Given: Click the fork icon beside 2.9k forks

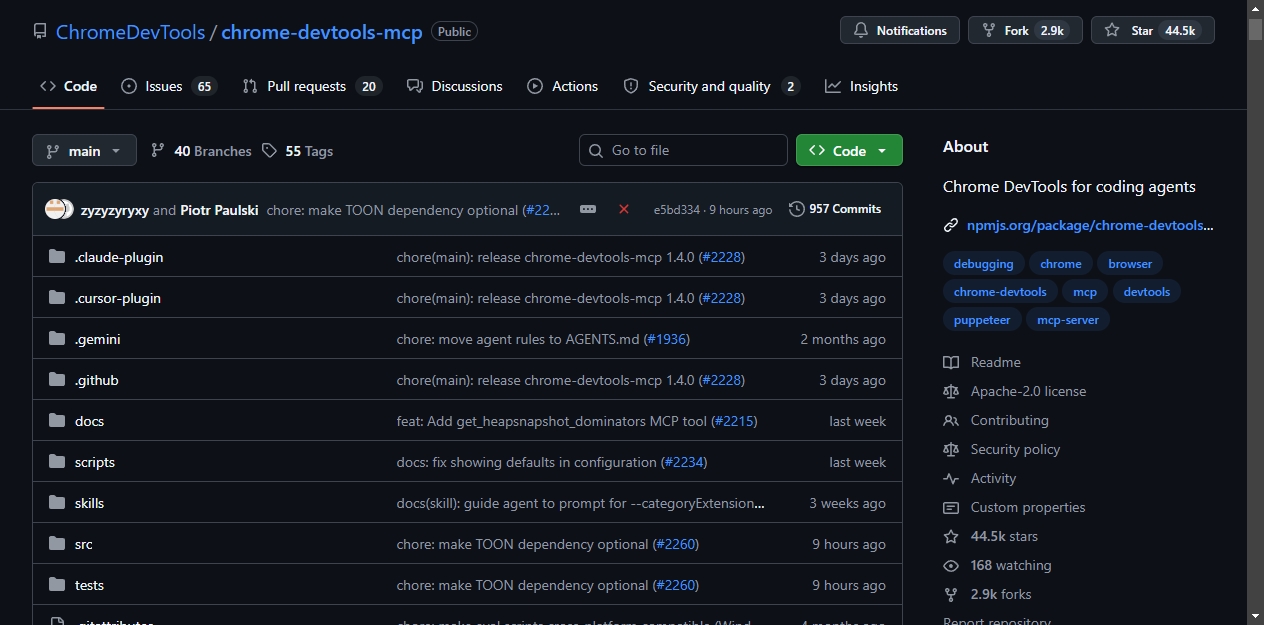Looking at the screenshot, I should click(951, 594).
